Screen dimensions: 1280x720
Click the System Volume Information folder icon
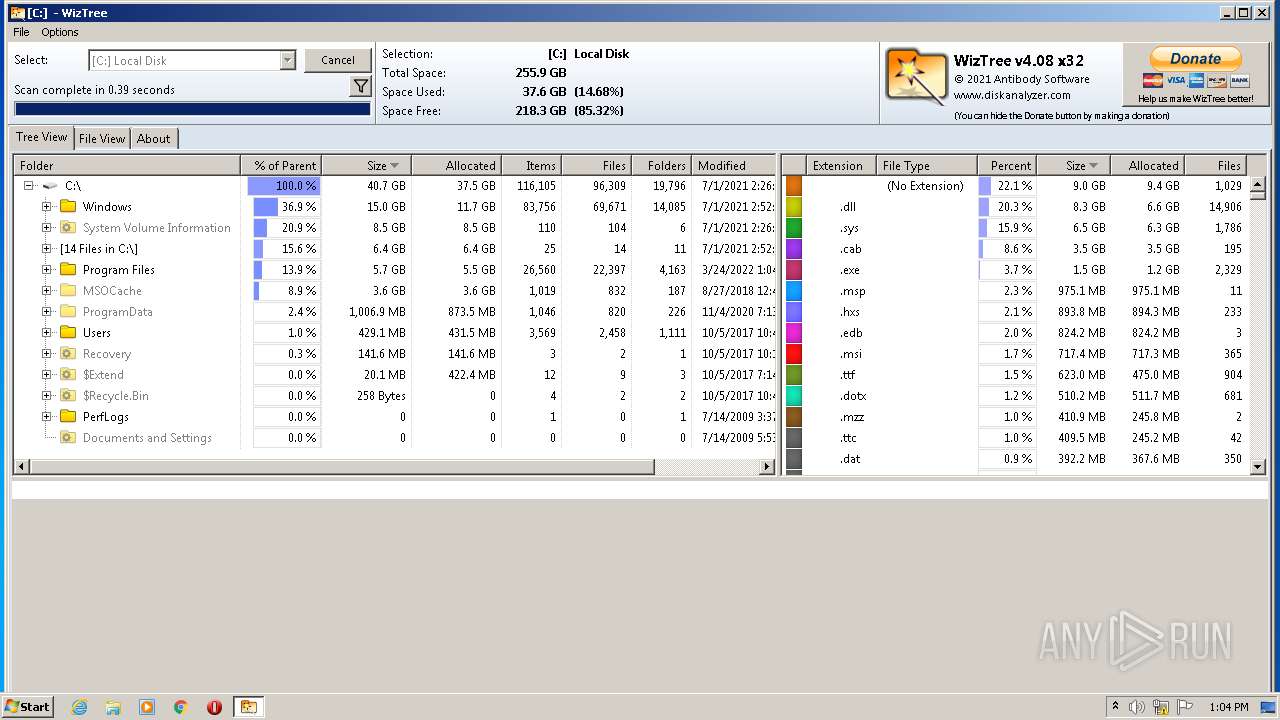pyautogui.click(x=68, y=228)
